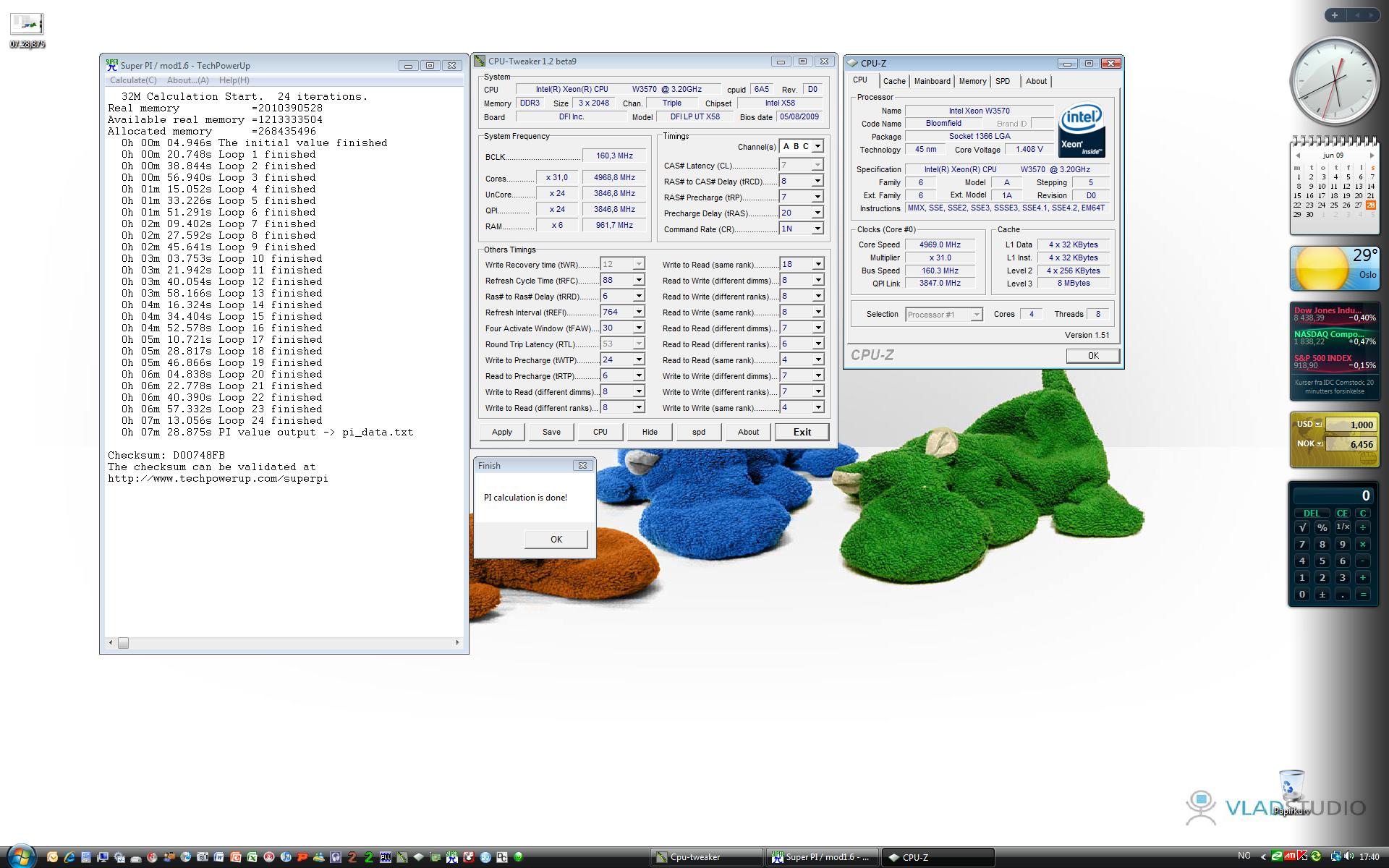Show hidden tray icons arrow
The height and width of the screenshot is (868, 1389).
(x=1263, y=857)
